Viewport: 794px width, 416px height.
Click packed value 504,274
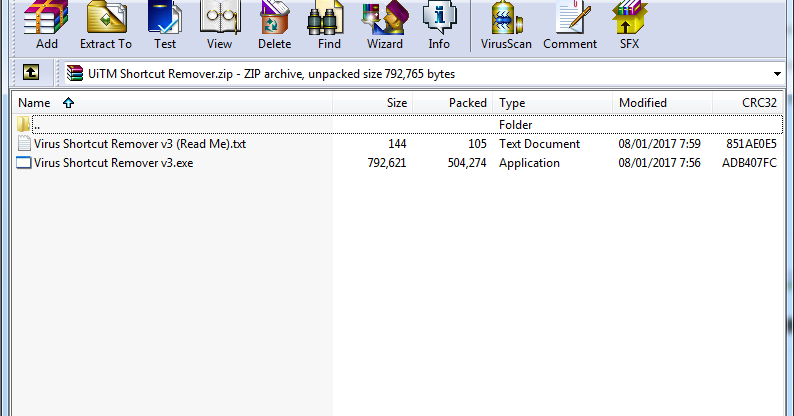pyautogui.click(x=467, y=163)
